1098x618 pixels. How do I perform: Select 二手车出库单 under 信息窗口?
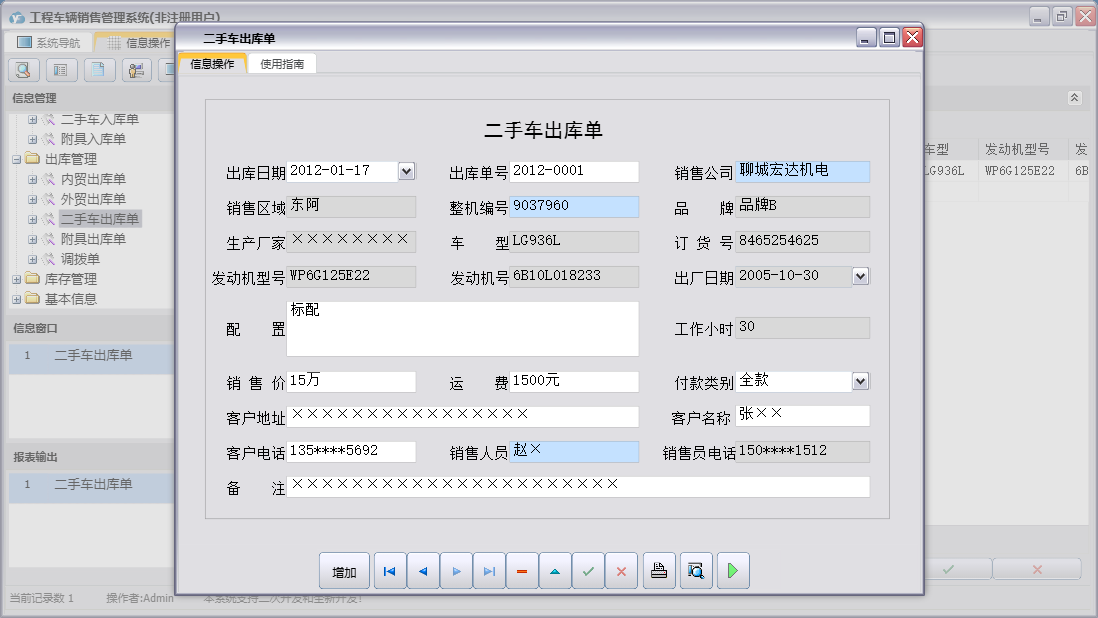coord(91,356)
